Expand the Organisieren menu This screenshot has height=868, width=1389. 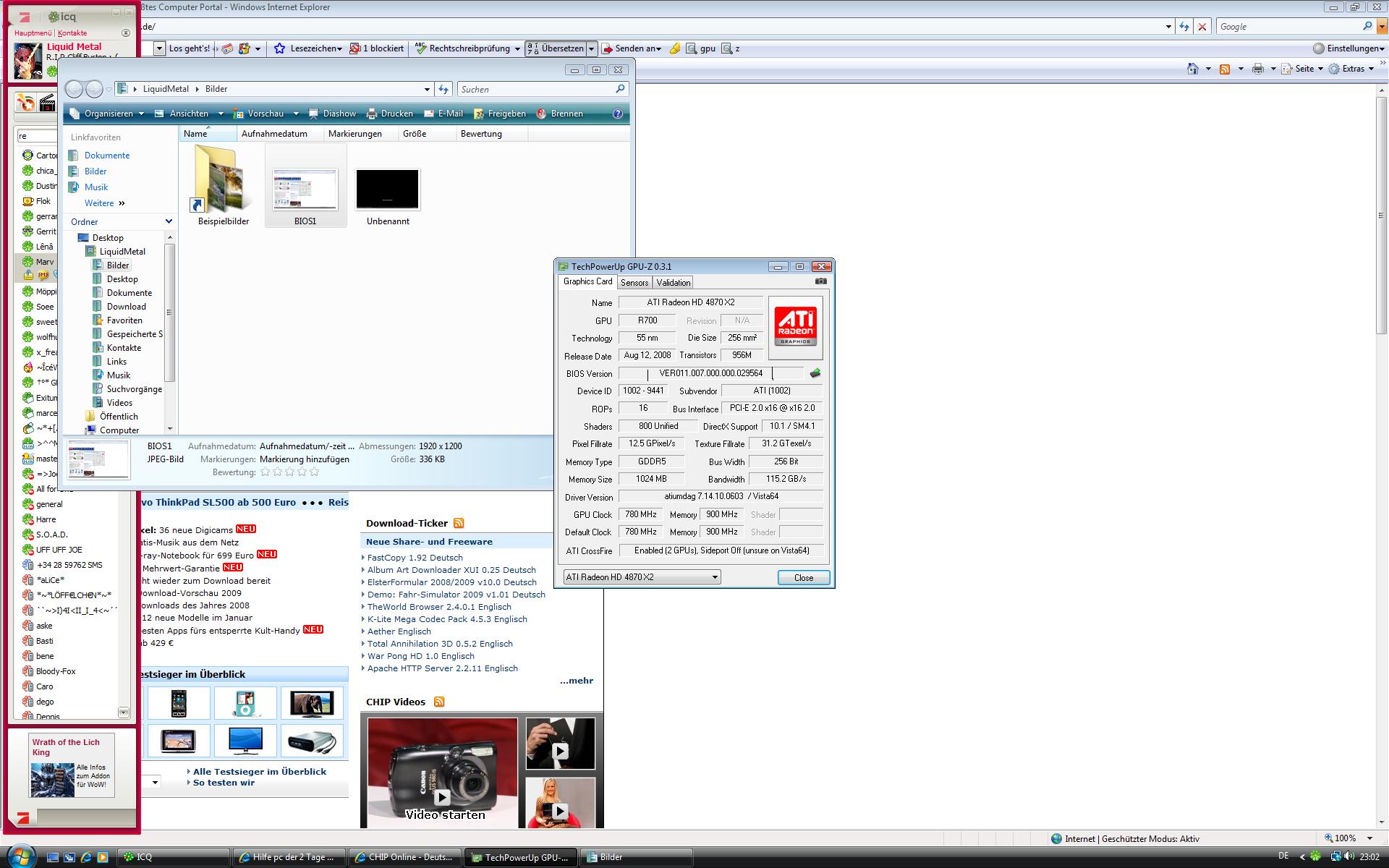pos(109,114)
